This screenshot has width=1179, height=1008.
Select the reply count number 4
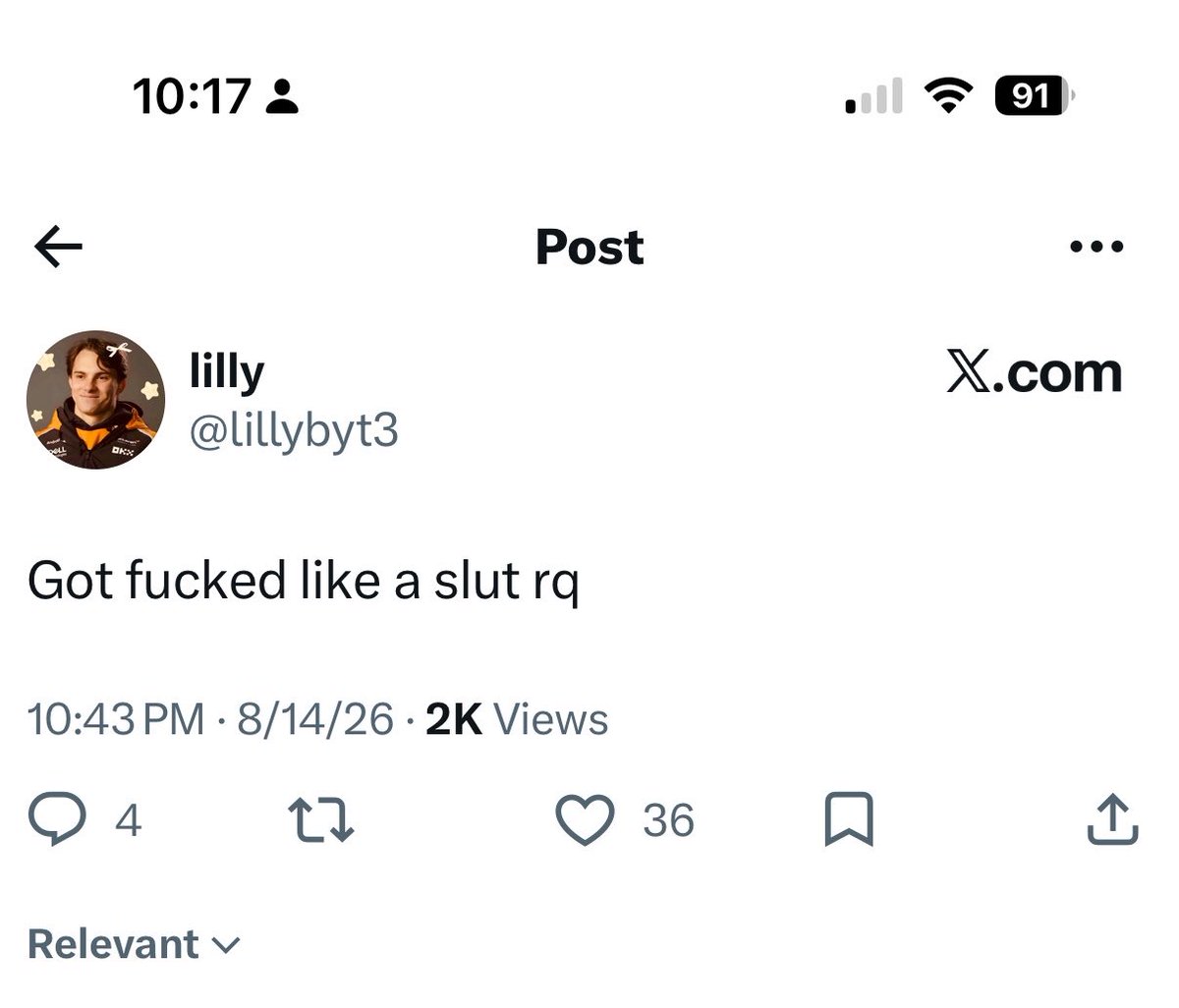[x=129, y=820]
